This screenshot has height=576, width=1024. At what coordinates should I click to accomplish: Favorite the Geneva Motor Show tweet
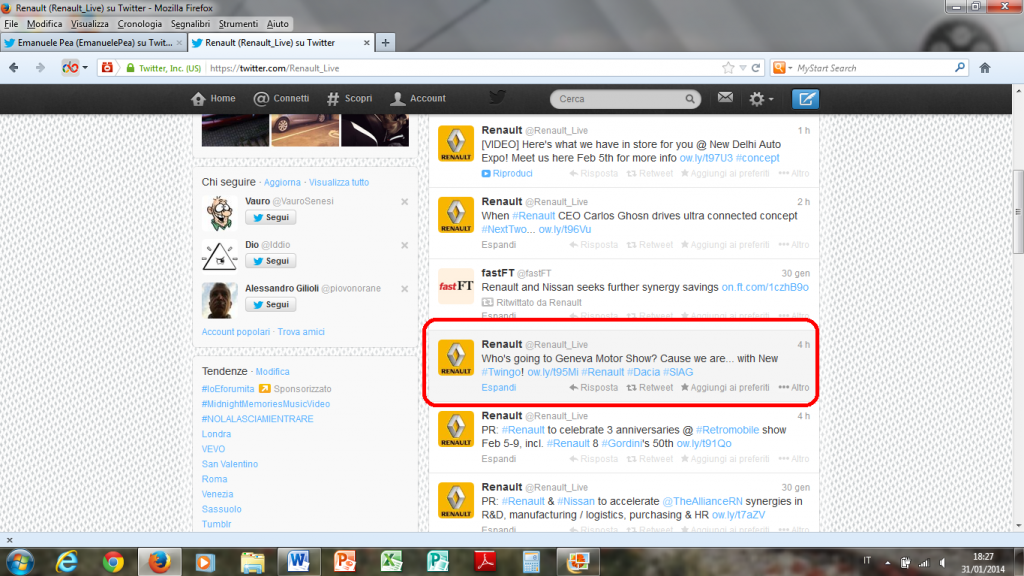pyautogui.click(x=725, y=387)
